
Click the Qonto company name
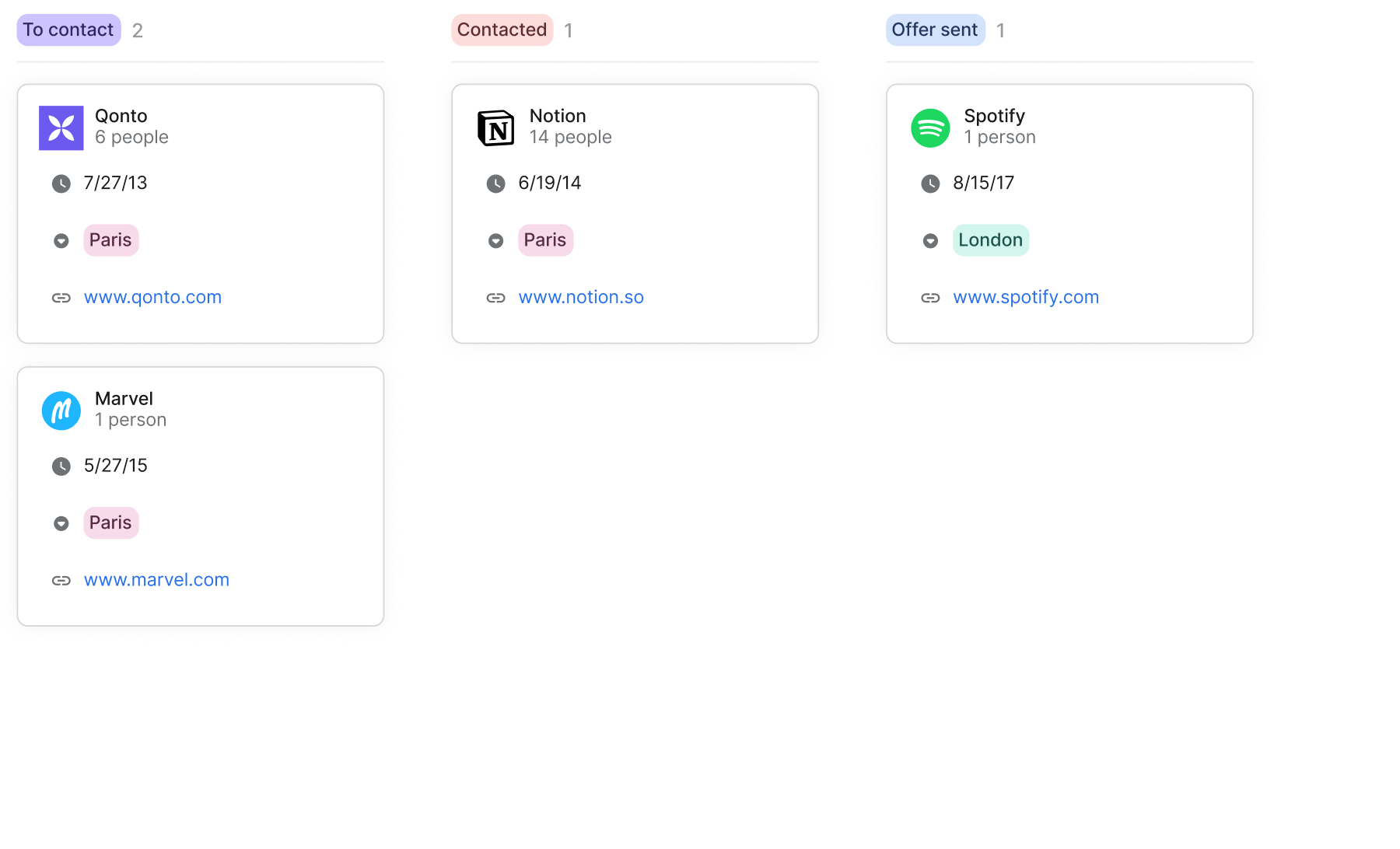click(x=121, y=116)
